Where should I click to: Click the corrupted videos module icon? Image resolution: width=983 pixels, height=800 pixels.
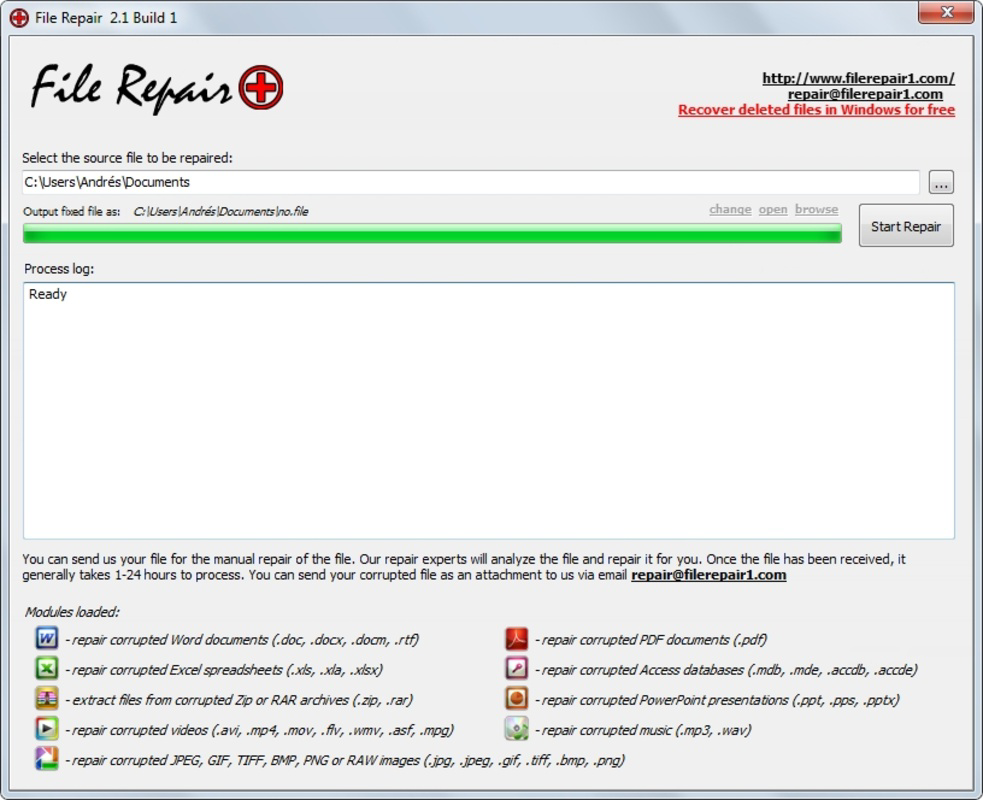pos(46,729)
